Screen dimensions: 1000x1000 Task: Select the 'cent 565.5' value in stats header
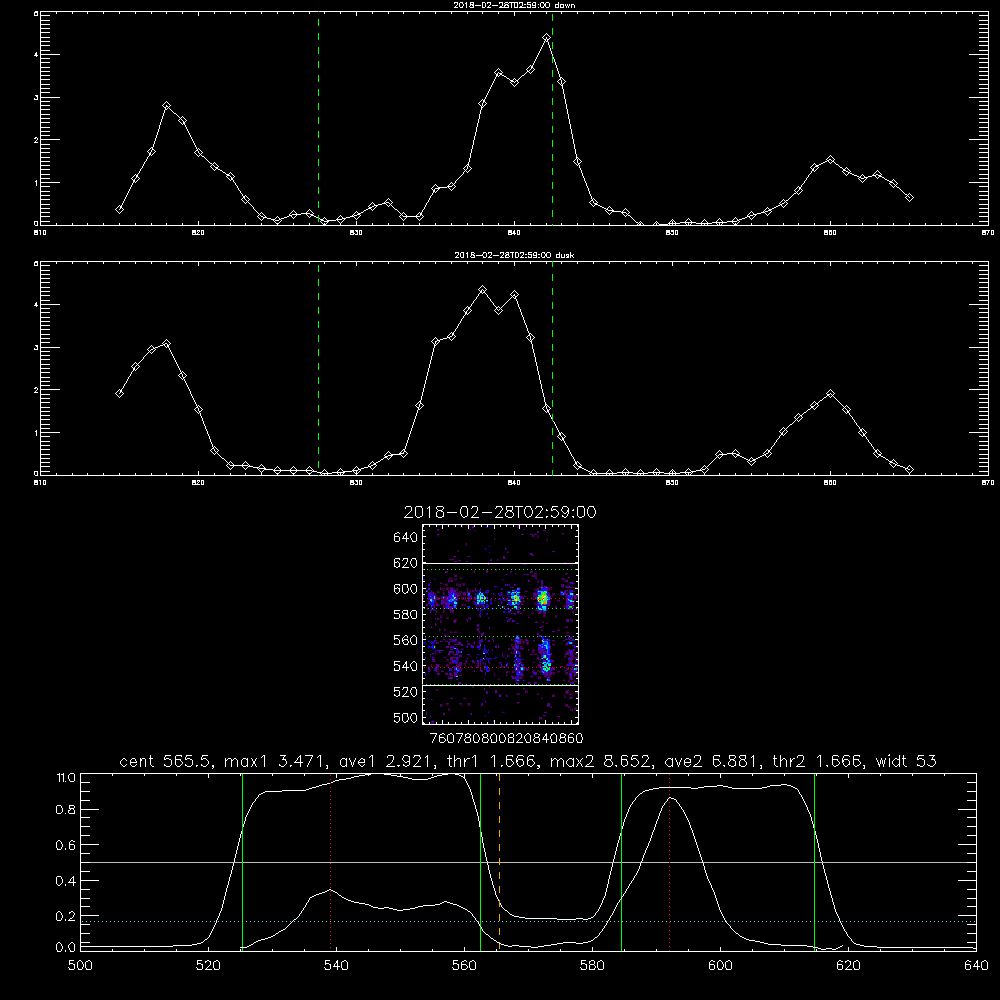166,761
